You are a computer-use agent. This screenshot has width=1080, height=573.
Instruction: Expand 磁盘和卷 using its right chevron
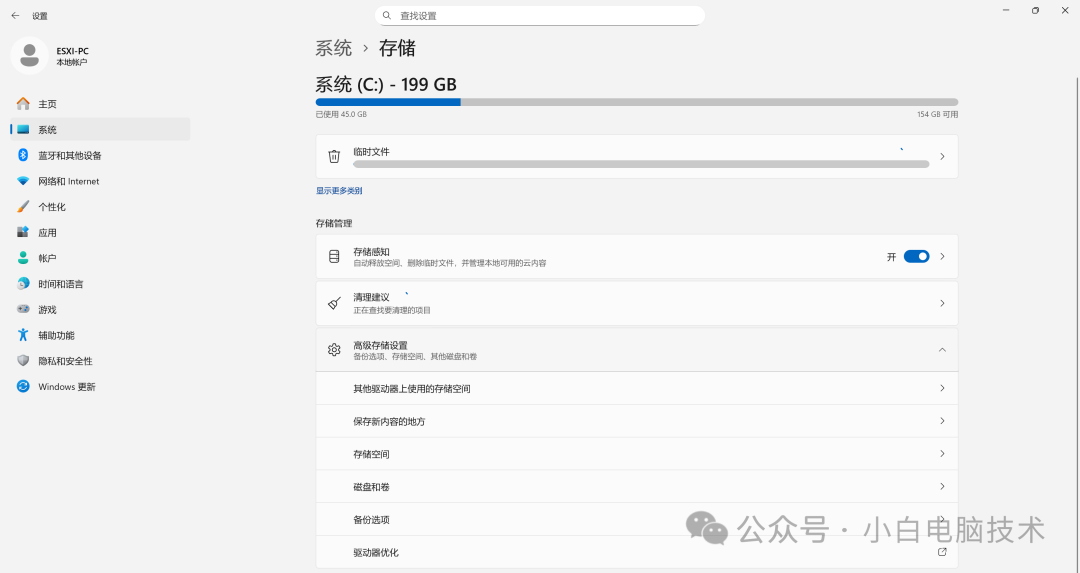point(941,487)
